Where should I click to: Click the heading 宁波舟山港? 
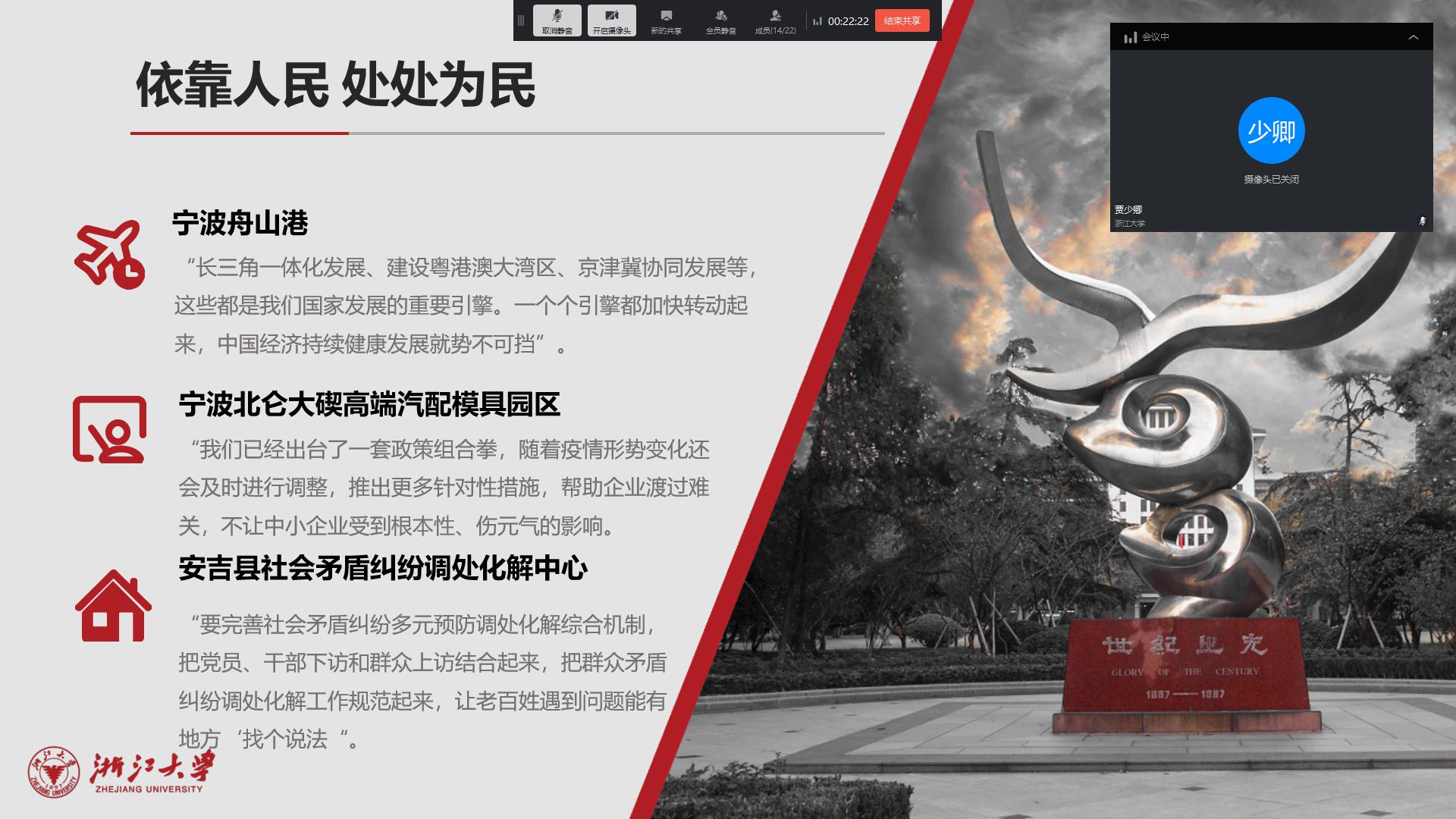tap(240, 223)
